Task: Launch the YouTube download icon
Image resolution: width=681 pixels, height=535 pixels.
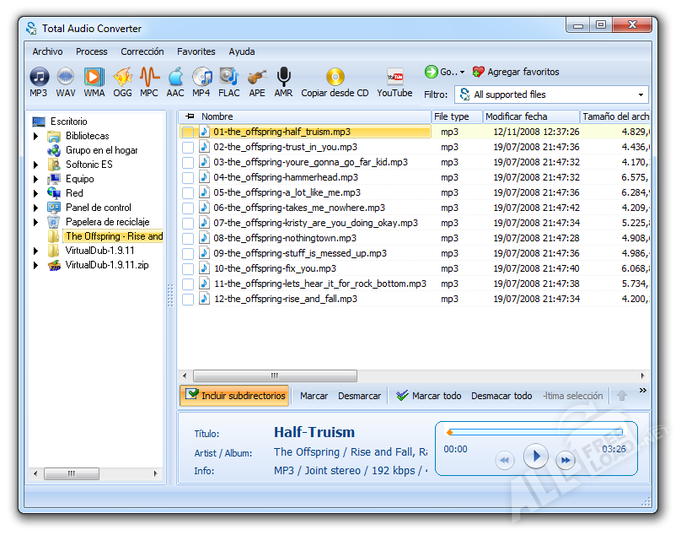Action: point(395,77)
